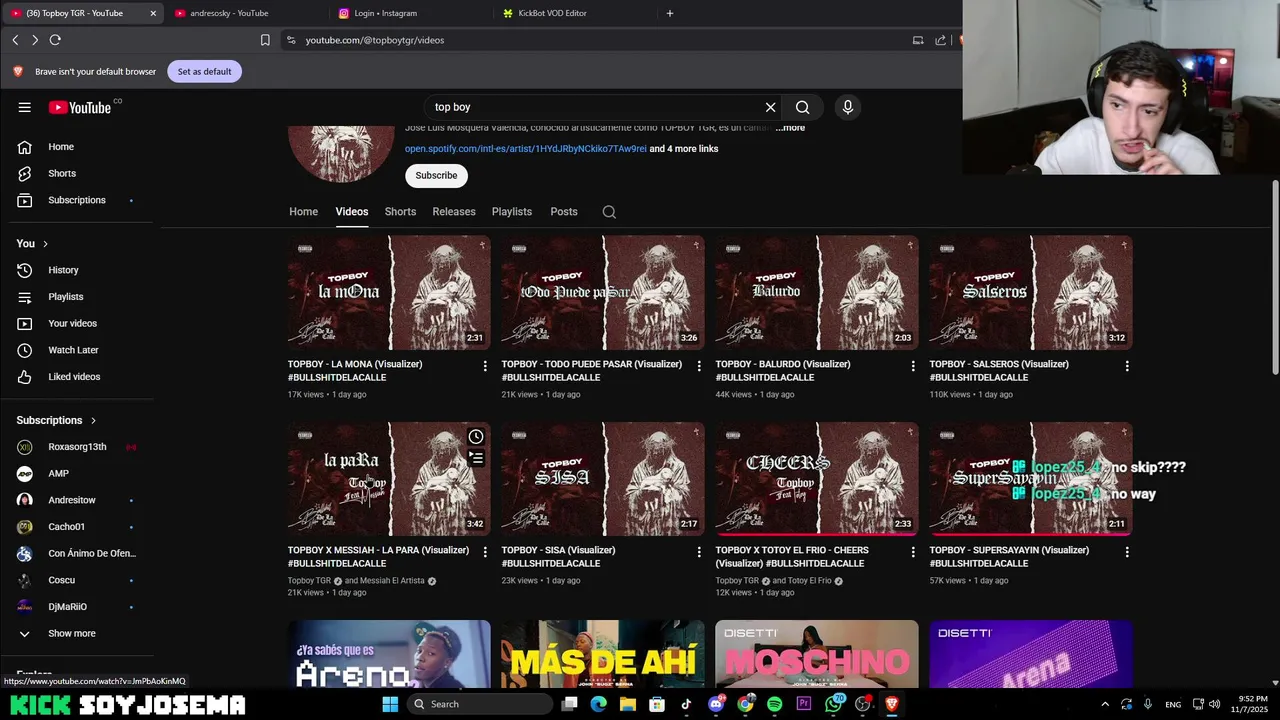The height and width of the screenshot is (720, 1280).
Task: Open options menu for SALSEROS video
Action: 1127,366
